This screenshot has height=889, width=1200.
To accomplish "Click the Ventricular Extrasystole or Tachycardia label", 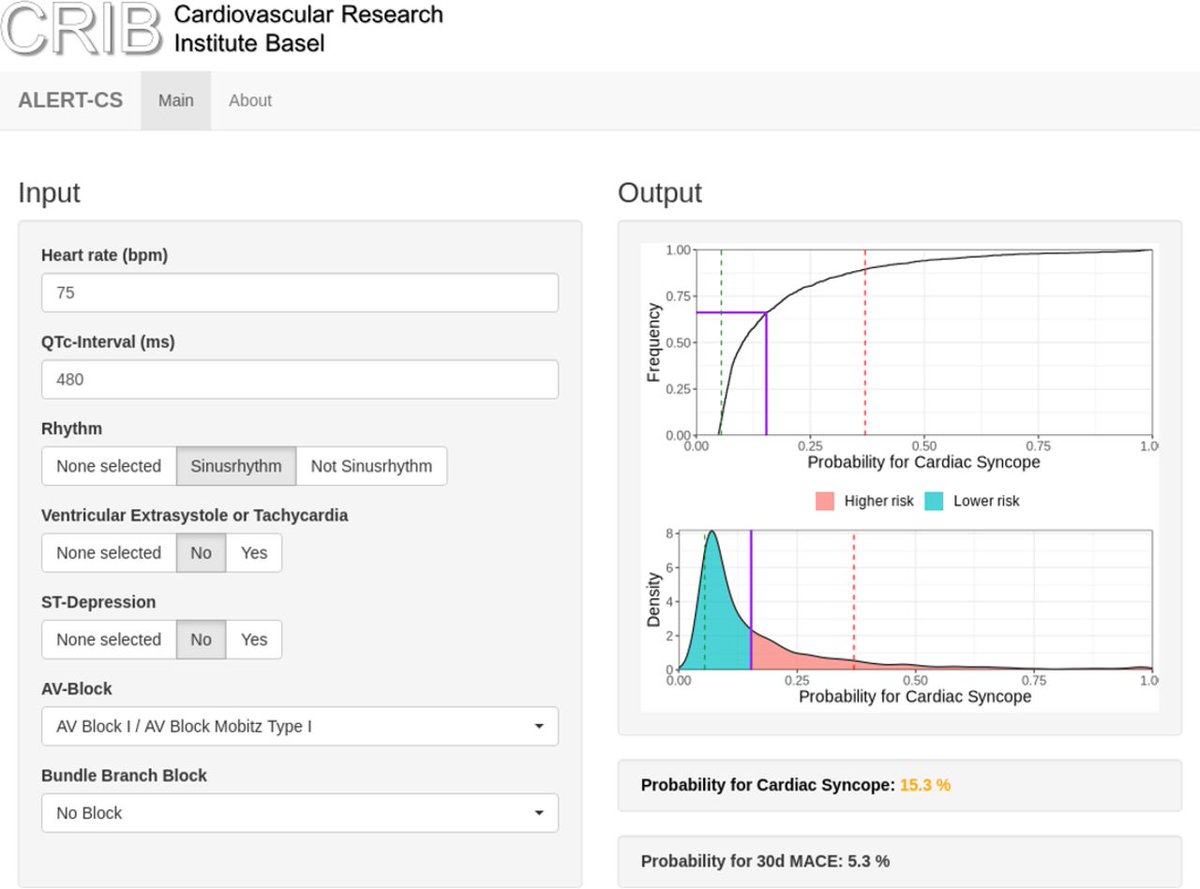I will (195, 516).
